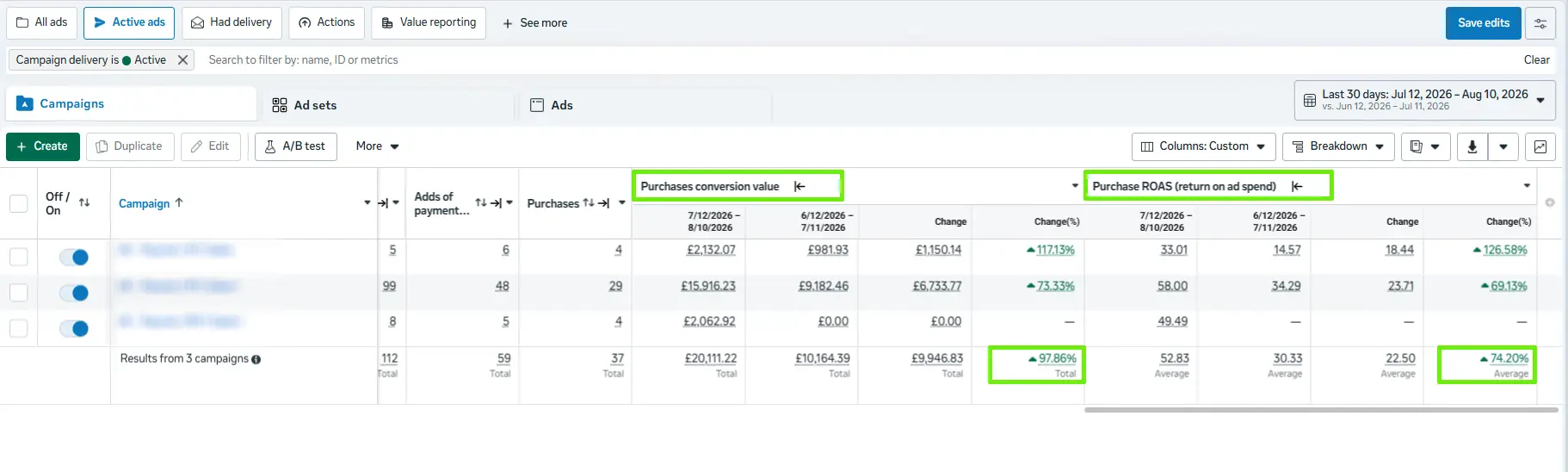Open the Value reporting view
The height and width of the screenshot is (472, 1568).
(429, 22)
